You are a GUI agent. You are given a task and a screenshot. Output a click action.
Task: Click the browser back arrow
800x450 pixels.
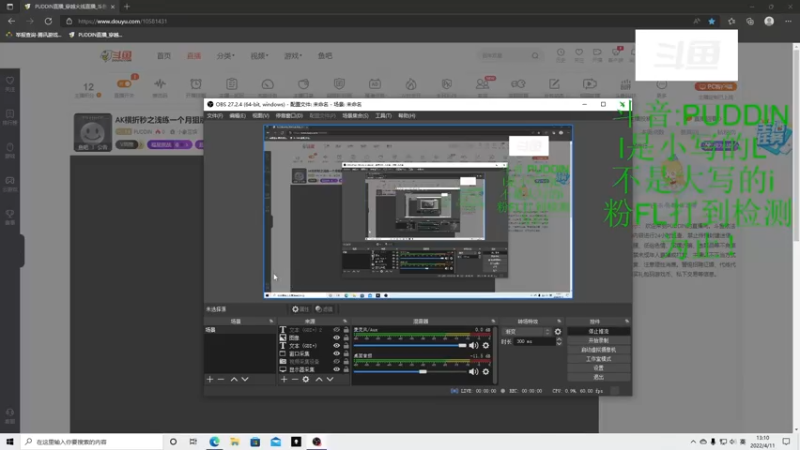click(11, 21)
